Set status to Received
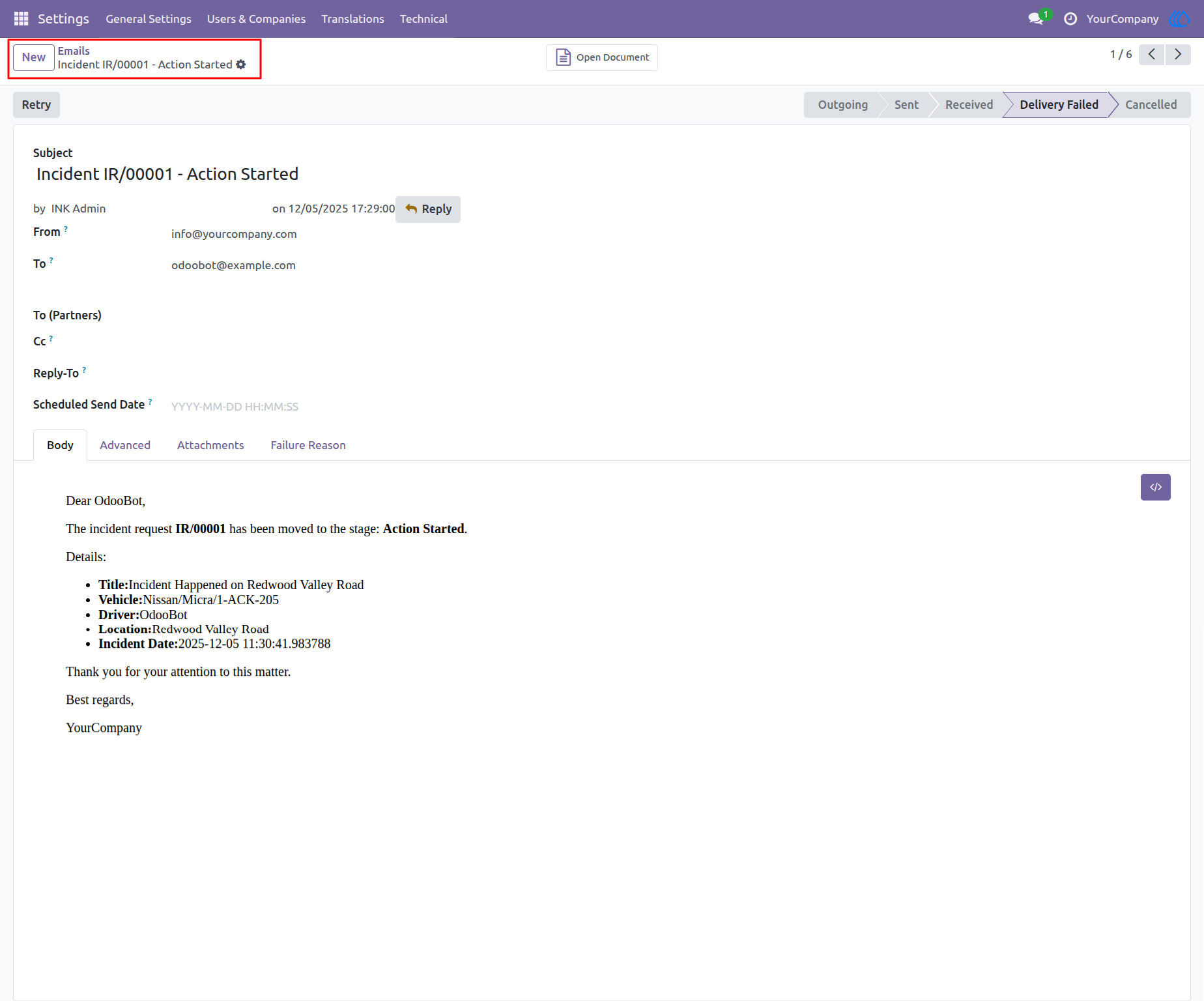This screenshot has width=1204, height=1003. pyautogui.click(x=969, y=105)
